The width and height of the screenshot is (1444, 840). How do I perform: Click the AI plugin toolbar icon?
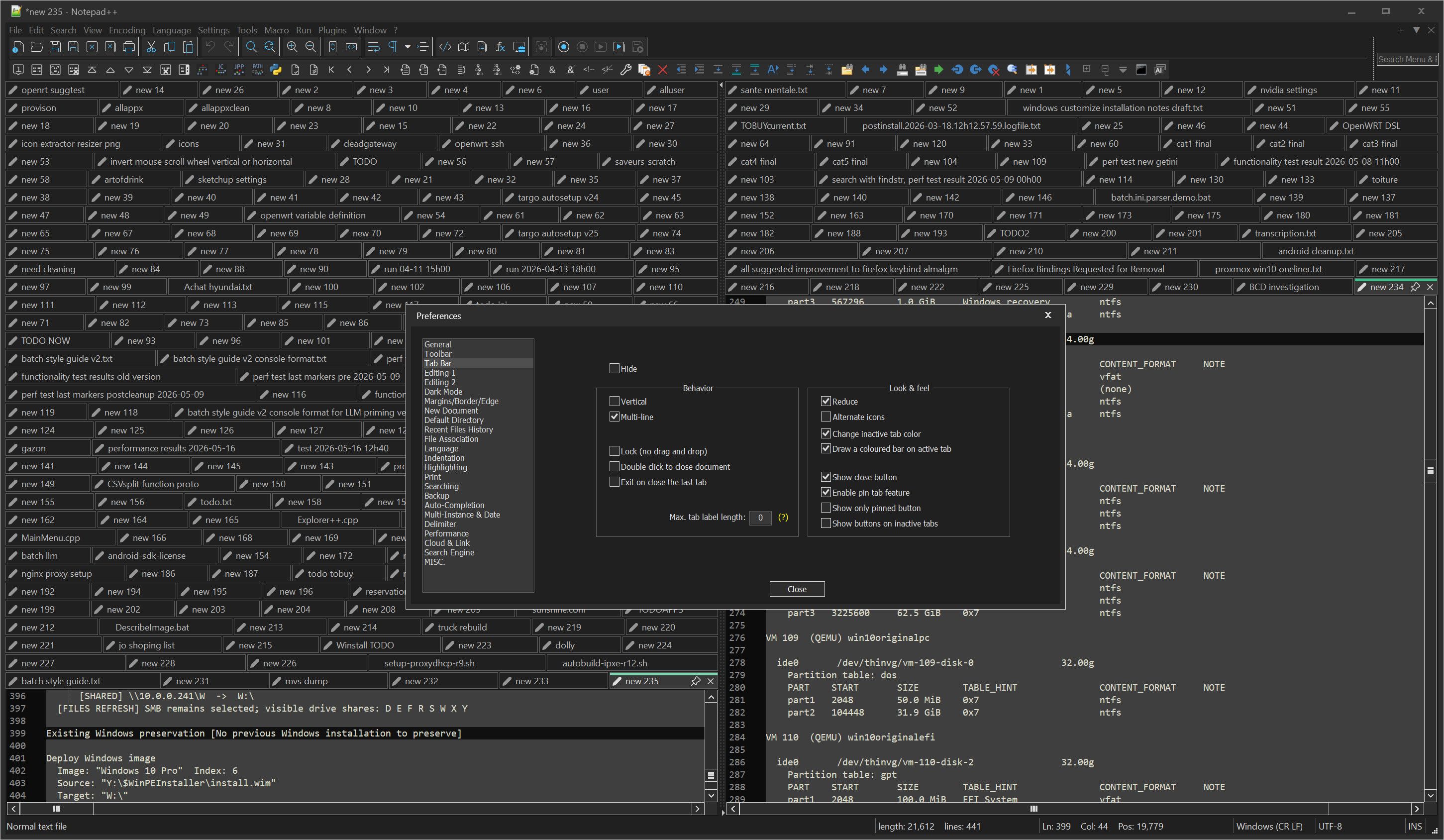[x=1159, y=70]
